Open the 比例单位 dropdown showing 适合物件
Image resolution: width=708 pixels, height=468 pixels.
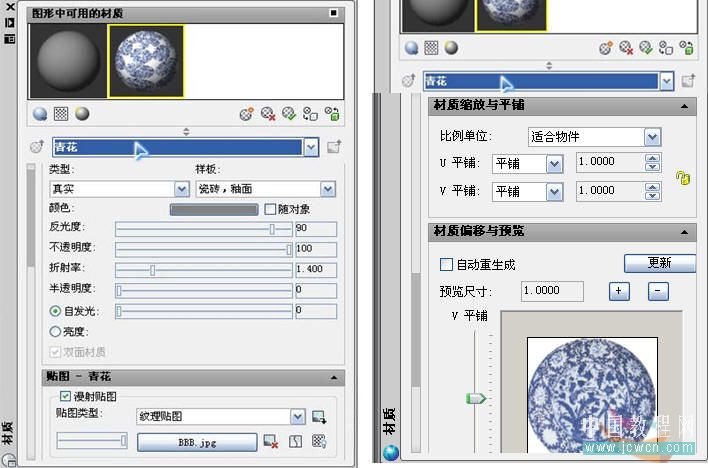652,137
